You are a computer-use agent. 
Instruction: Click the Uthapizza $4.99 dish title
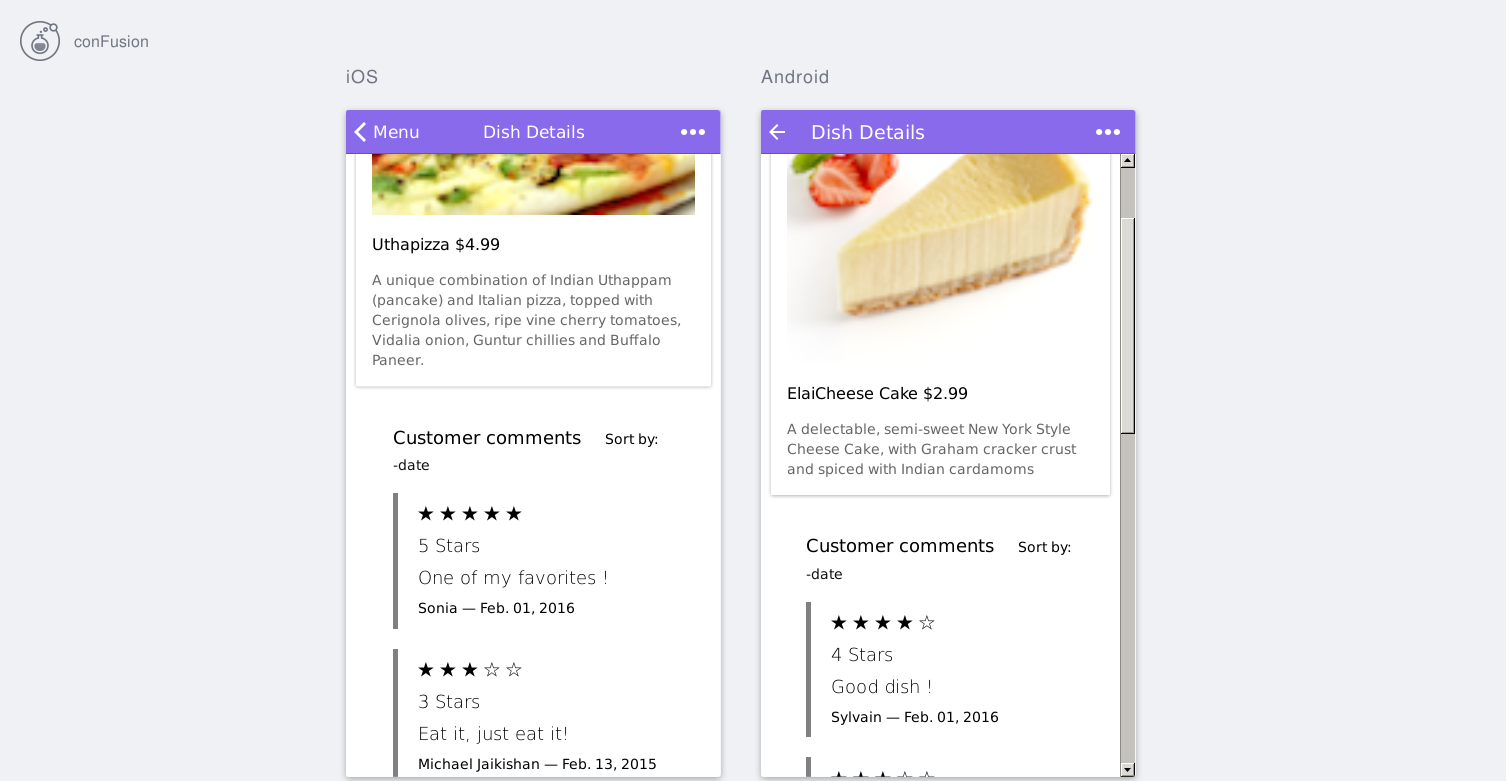coord(436,245)
